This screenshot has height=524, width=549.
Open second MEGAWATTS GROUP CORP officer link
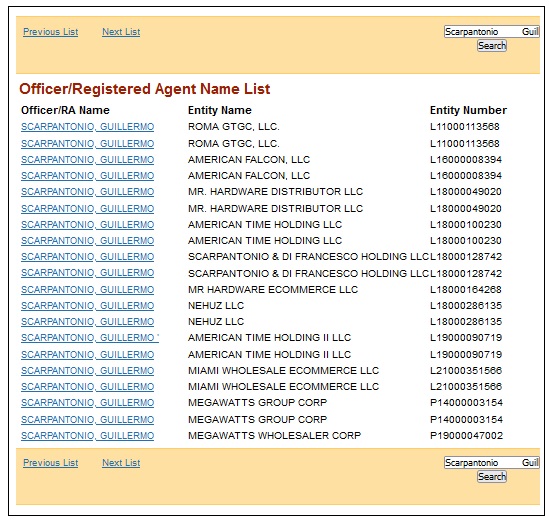click(x=88, y=420)
